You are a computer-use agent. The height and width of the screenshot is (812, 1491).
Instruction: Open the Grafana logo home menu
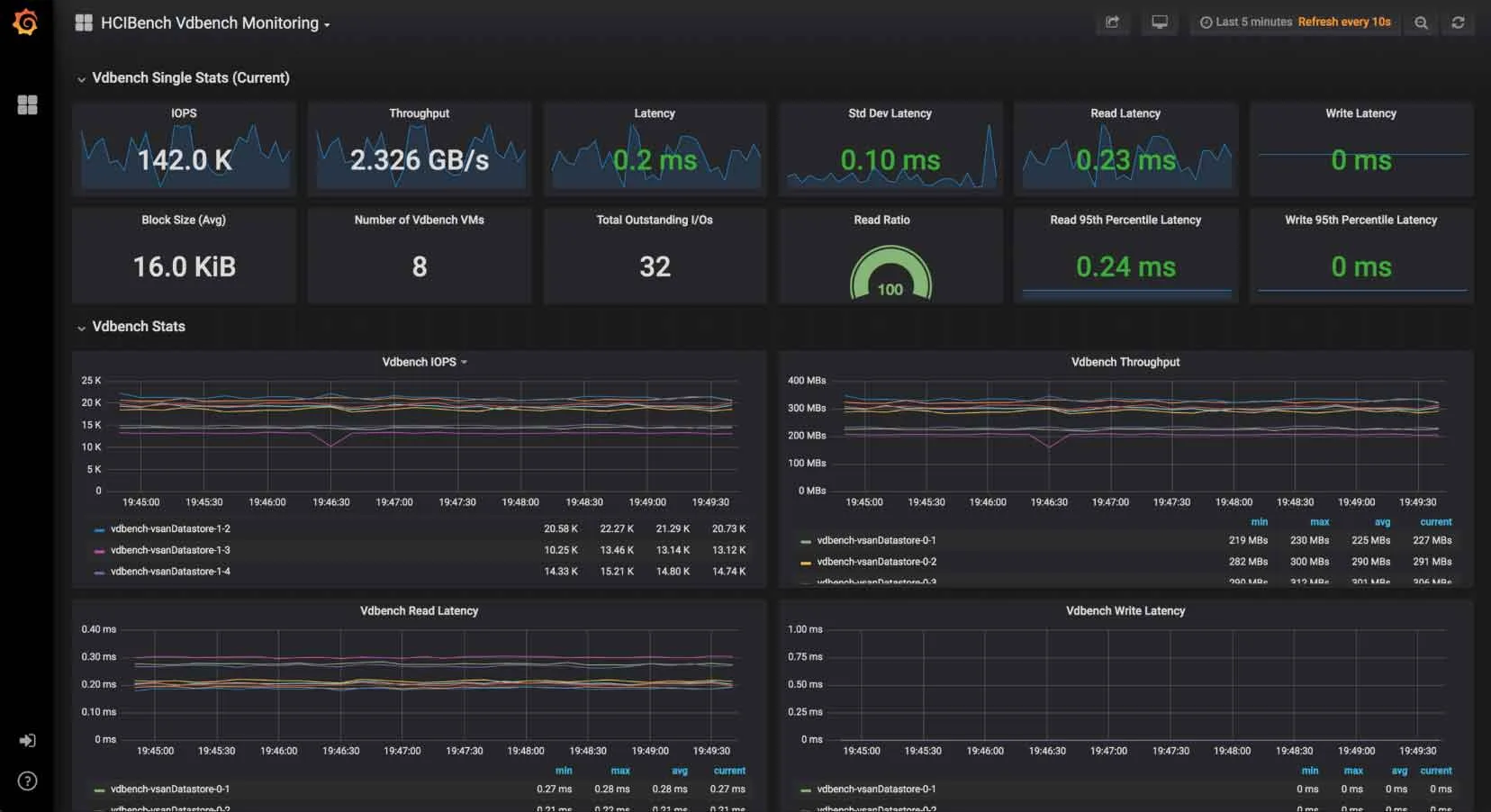pyautogui.click(x=26, y=23)
